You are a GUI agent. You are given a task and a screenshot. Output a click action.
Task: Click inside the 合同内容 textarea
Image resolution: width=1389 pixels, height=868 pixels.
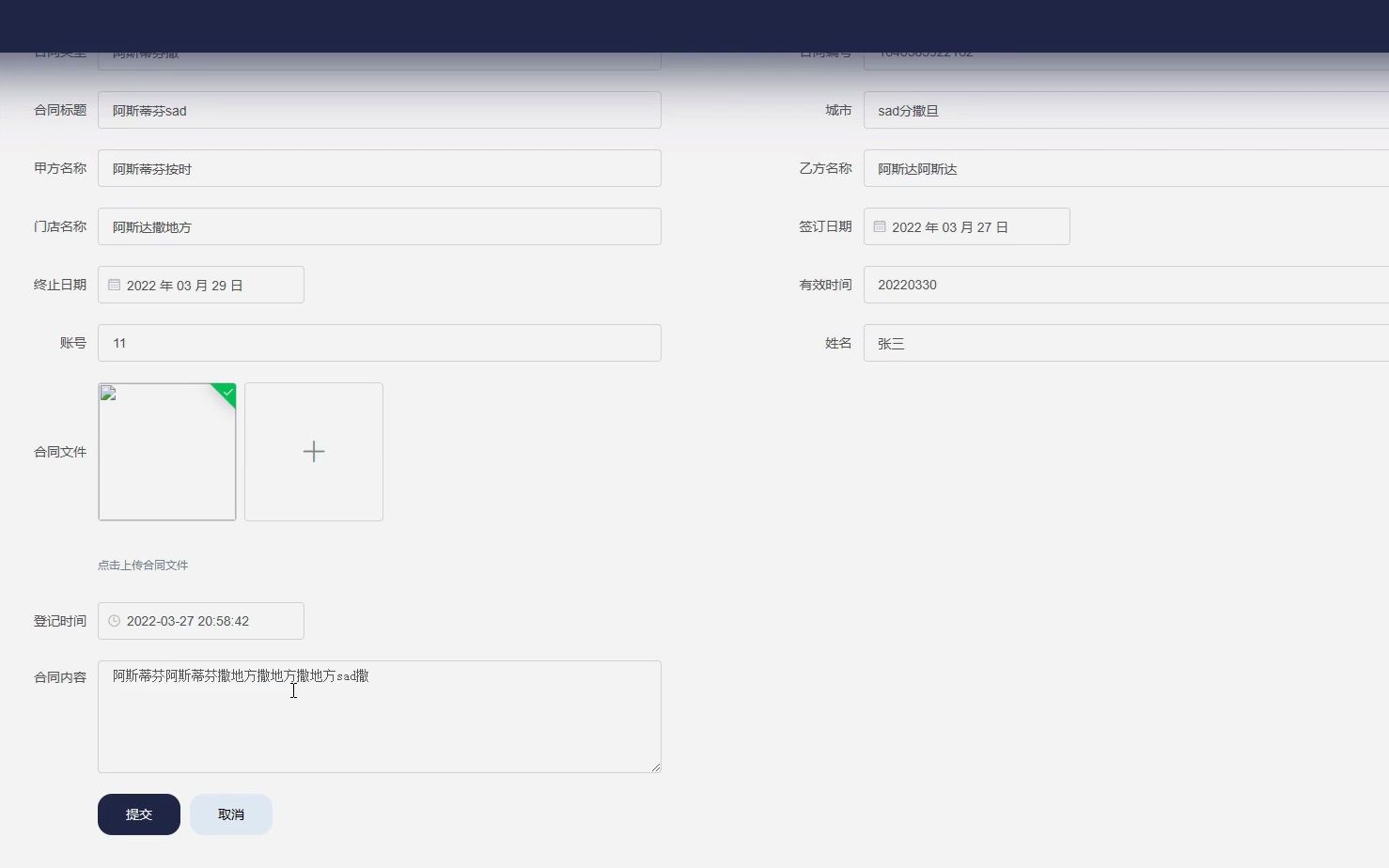tap(380, 717)
